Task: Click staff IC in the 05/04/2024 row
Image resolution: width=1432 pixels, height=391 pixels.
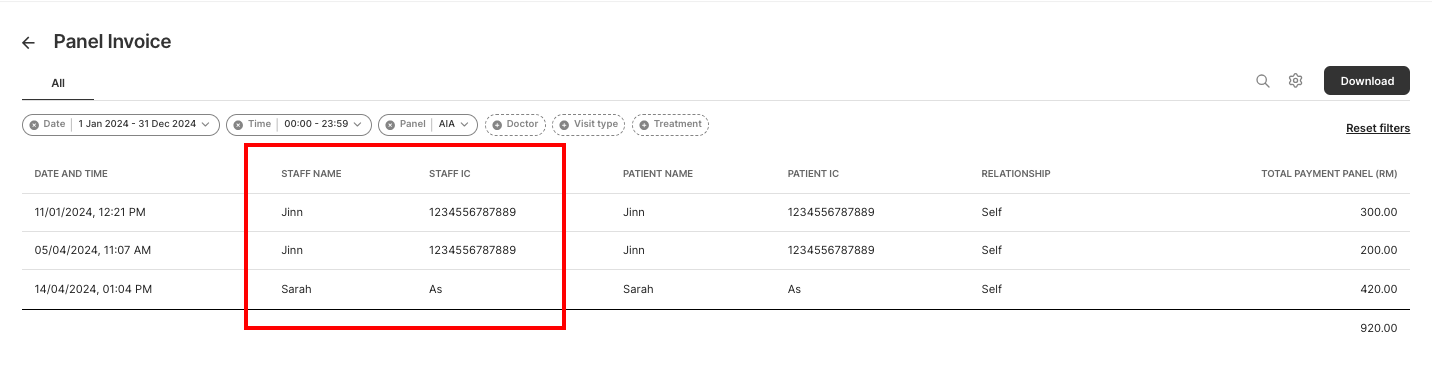Action: [473, 250]
